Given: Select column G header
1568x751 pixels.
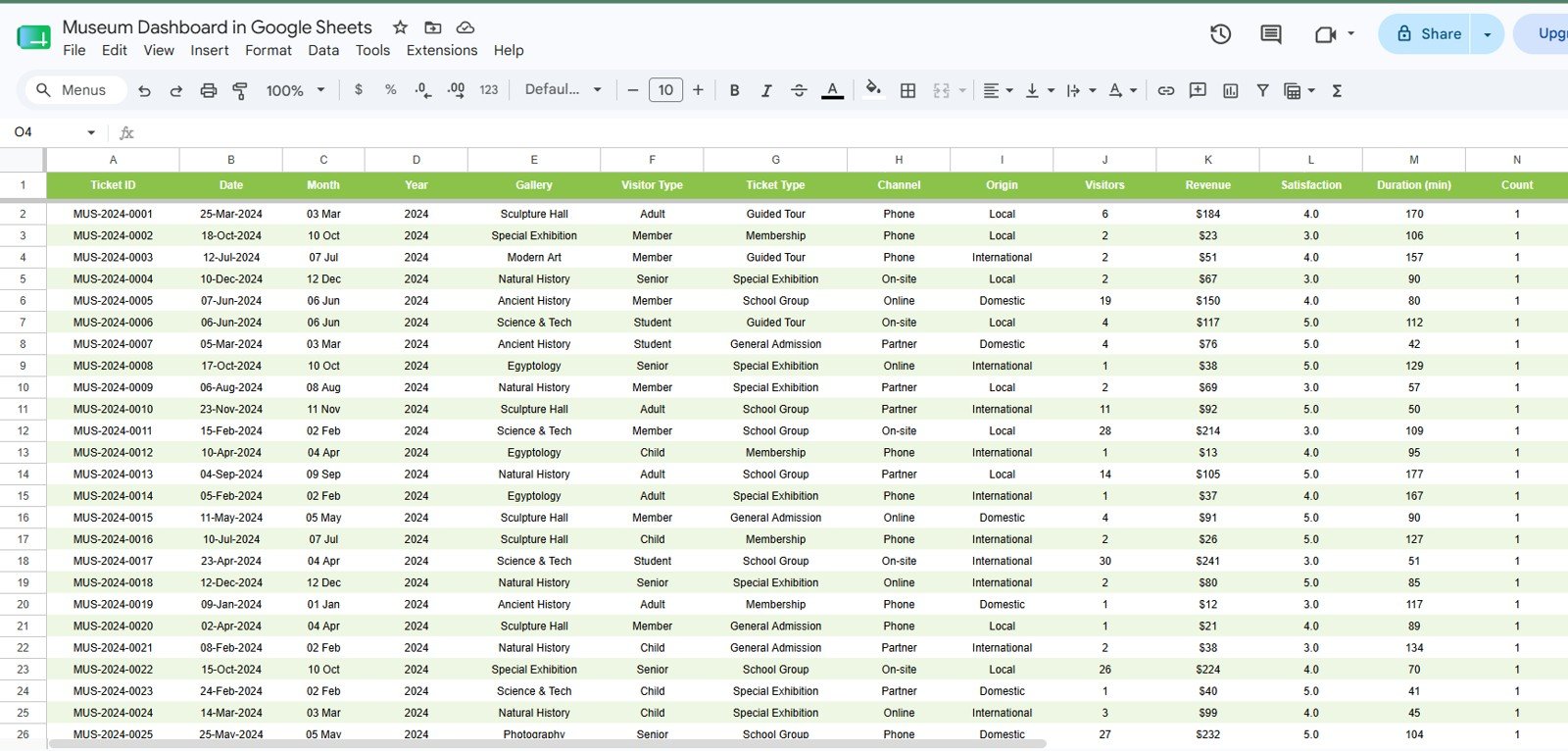Looking at the screenshot, I should (775, 160).
